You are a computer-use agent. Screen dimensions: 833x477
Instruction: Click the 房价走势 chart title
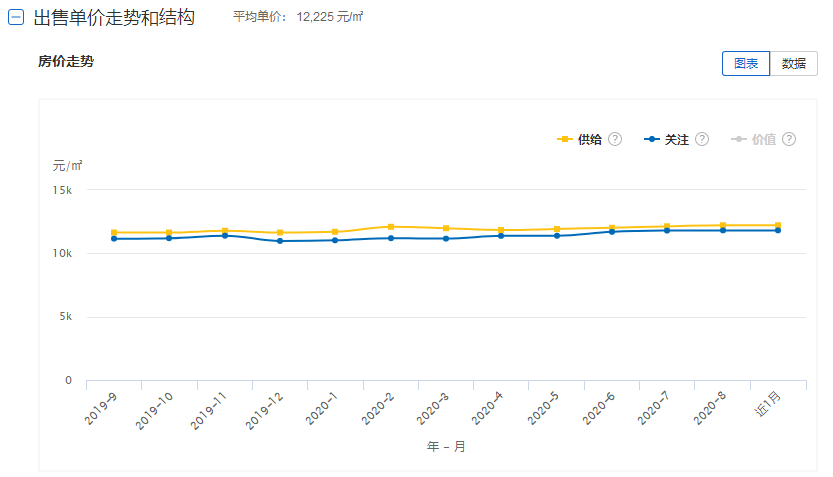(66, 62)
